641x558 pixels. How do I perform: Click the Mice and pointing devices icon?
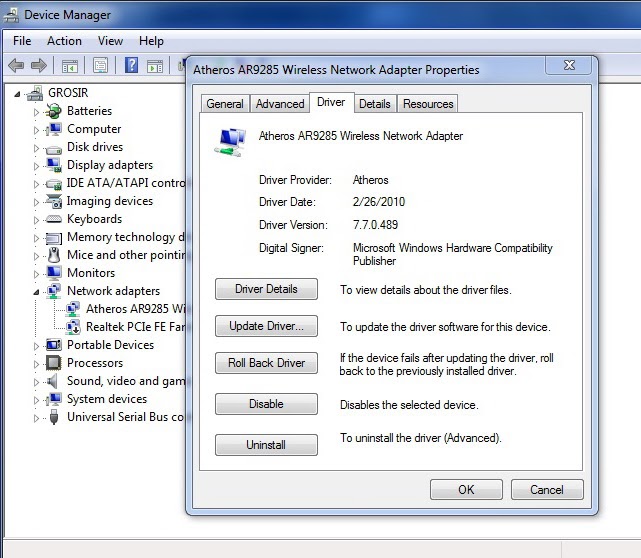coord(54,255)
